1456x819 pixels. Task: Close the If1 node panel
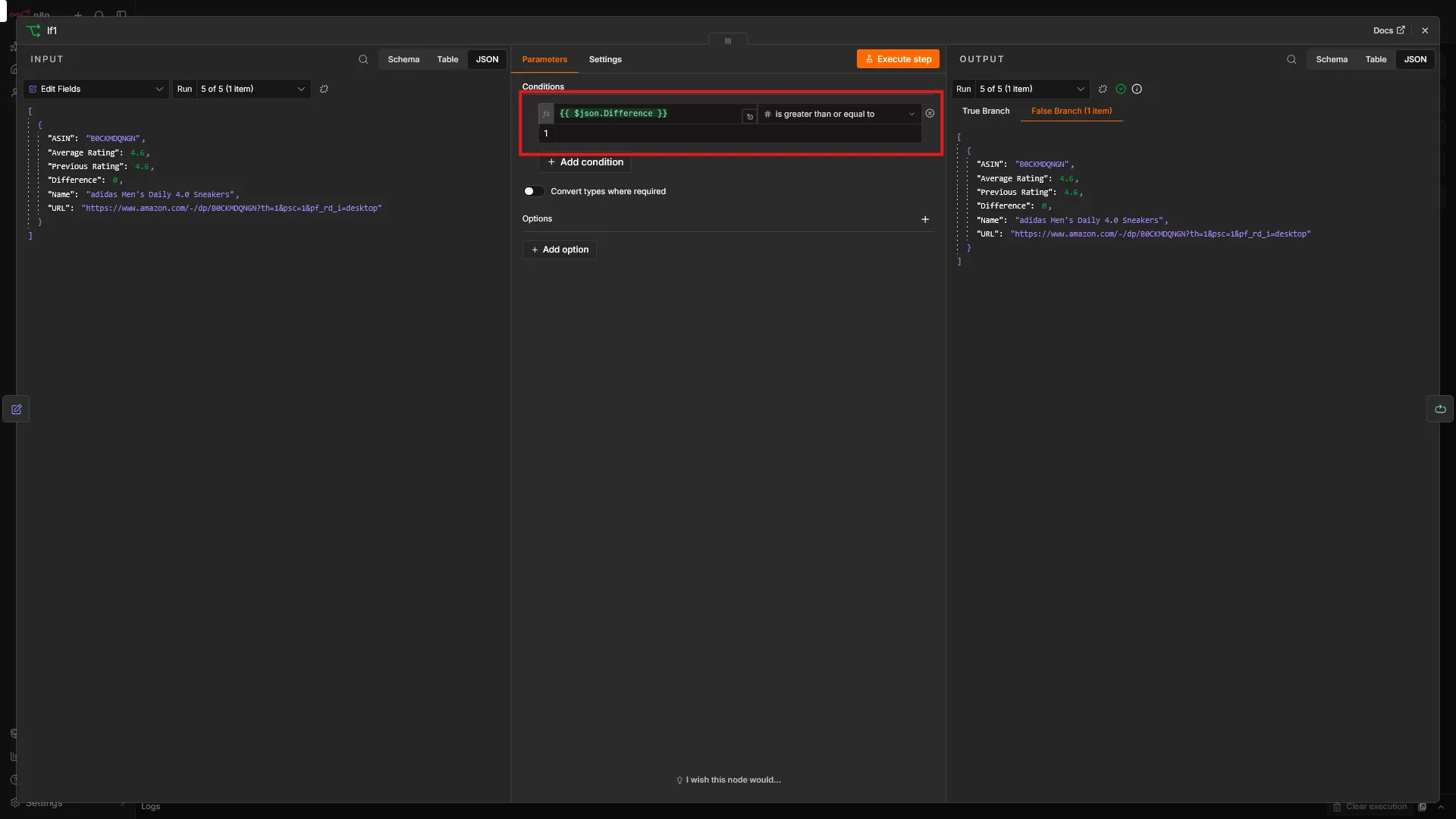(1425, 31)
